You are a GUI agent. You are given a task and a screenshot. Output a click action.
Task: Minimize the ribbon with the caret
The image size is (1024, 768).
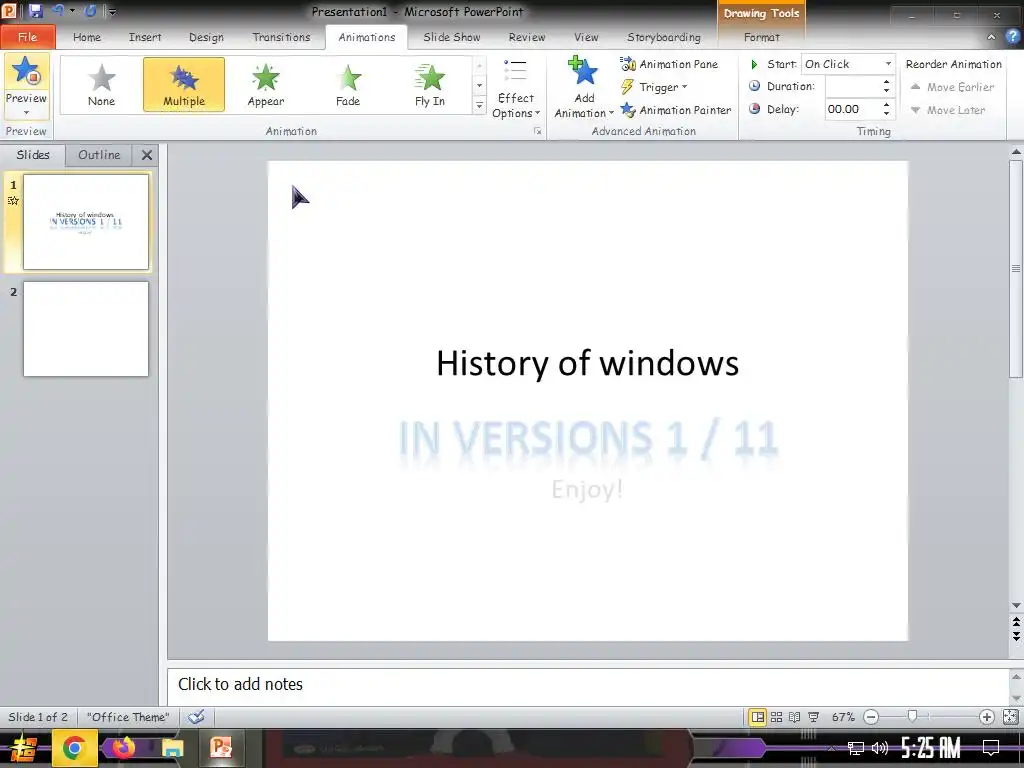pyautogui.click(x=991, y=37)
